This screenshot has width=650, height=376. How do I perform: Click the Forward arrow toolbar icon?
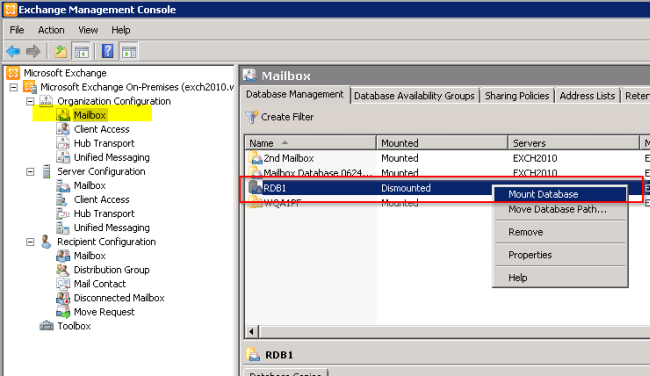pyautogui.click(x=33, y=51)
